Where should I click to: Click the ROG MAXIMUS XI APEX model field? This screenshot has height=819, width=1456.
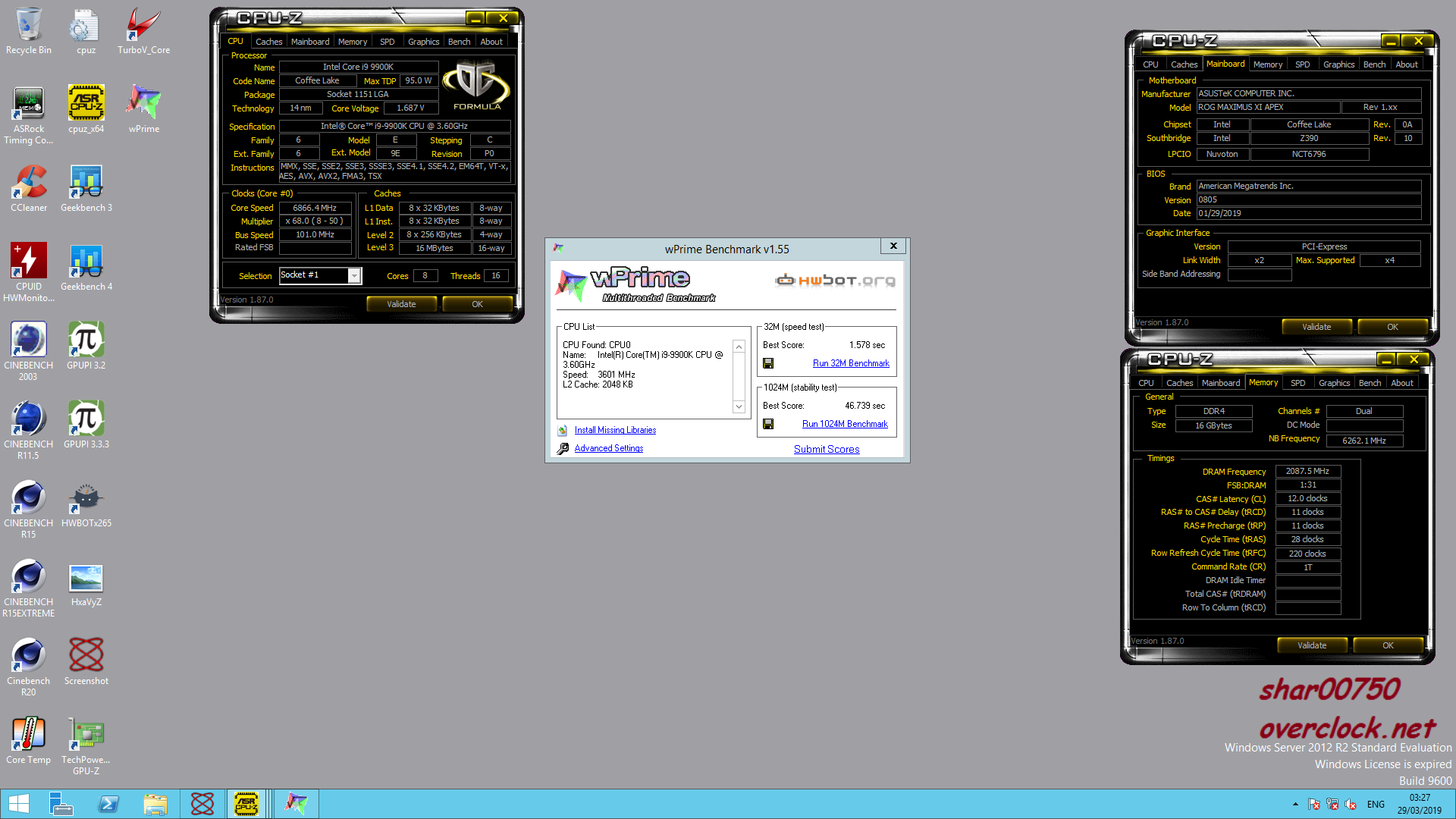click(1268, 108)
